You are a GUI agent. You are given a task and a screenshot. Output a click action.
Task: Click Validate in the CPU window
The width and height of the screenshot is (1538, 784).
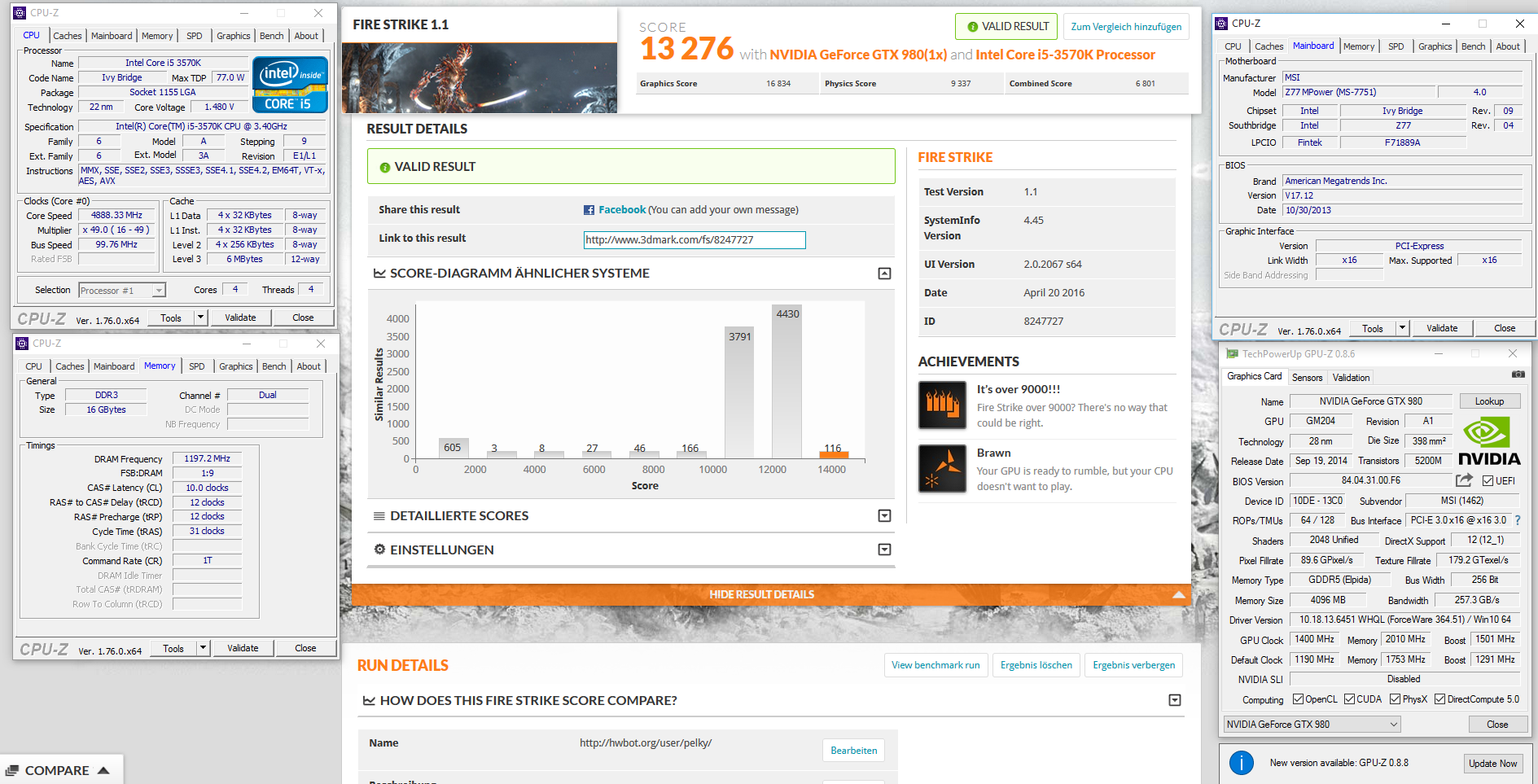[240, 318]
